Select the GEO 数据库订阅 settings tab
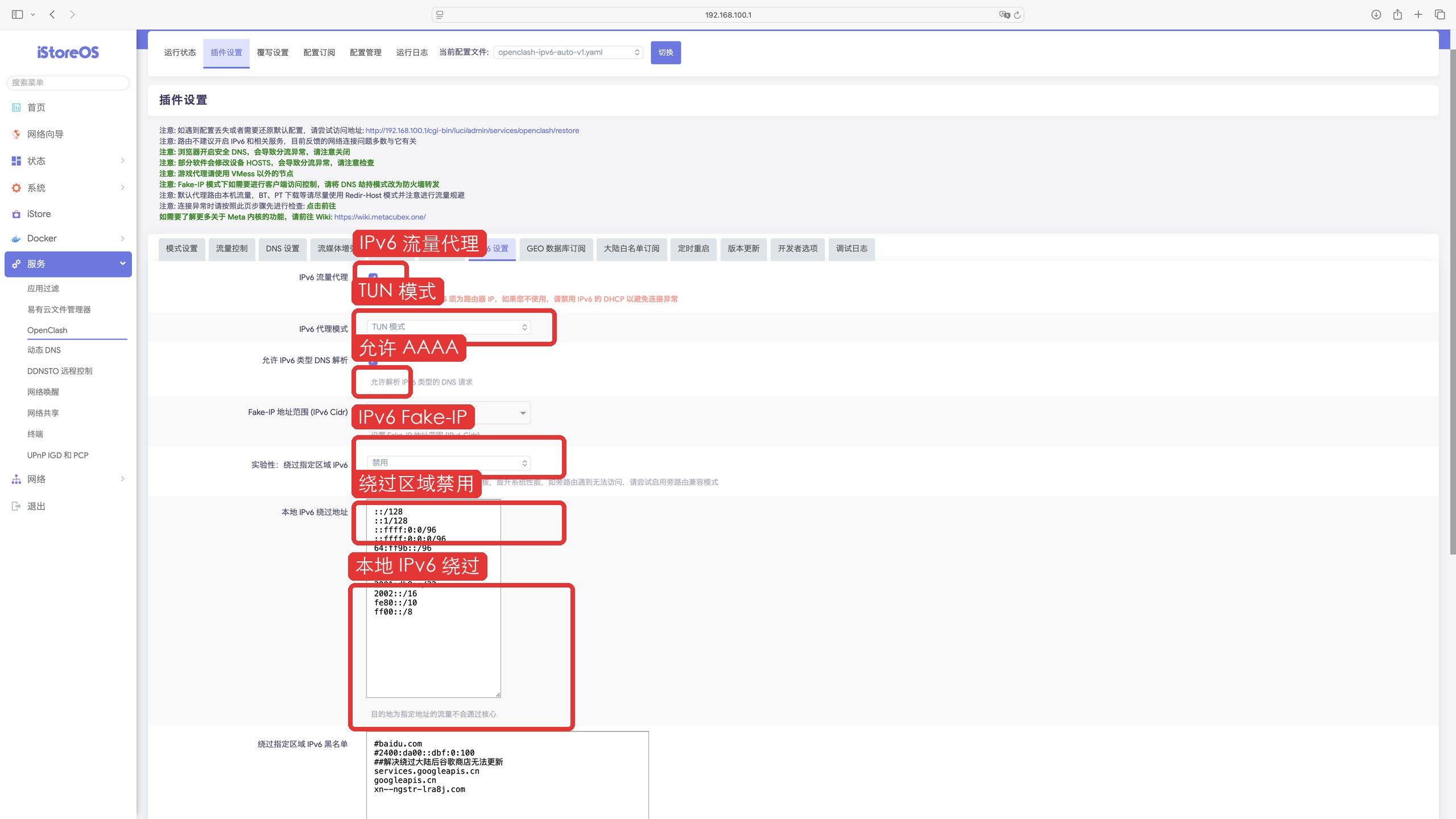This screenshot has height=819, width=1456. 556,249
